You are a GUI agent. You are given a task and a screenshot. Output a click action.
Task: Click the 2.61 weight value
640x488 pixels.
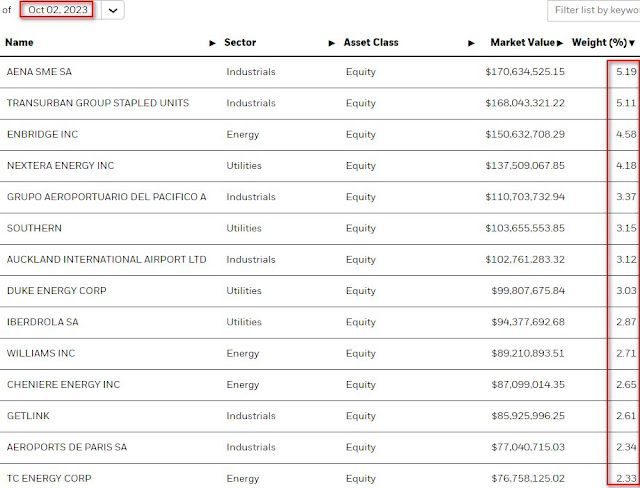[626, 416]
